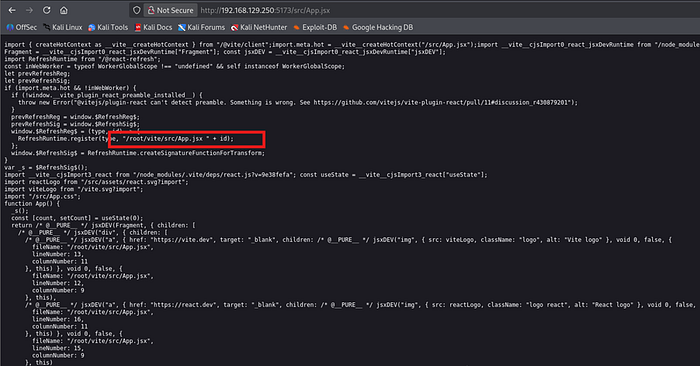Screen dimensions: 700x366
Task: Open the OffSec bookmark
Action: tap(21, 27)
